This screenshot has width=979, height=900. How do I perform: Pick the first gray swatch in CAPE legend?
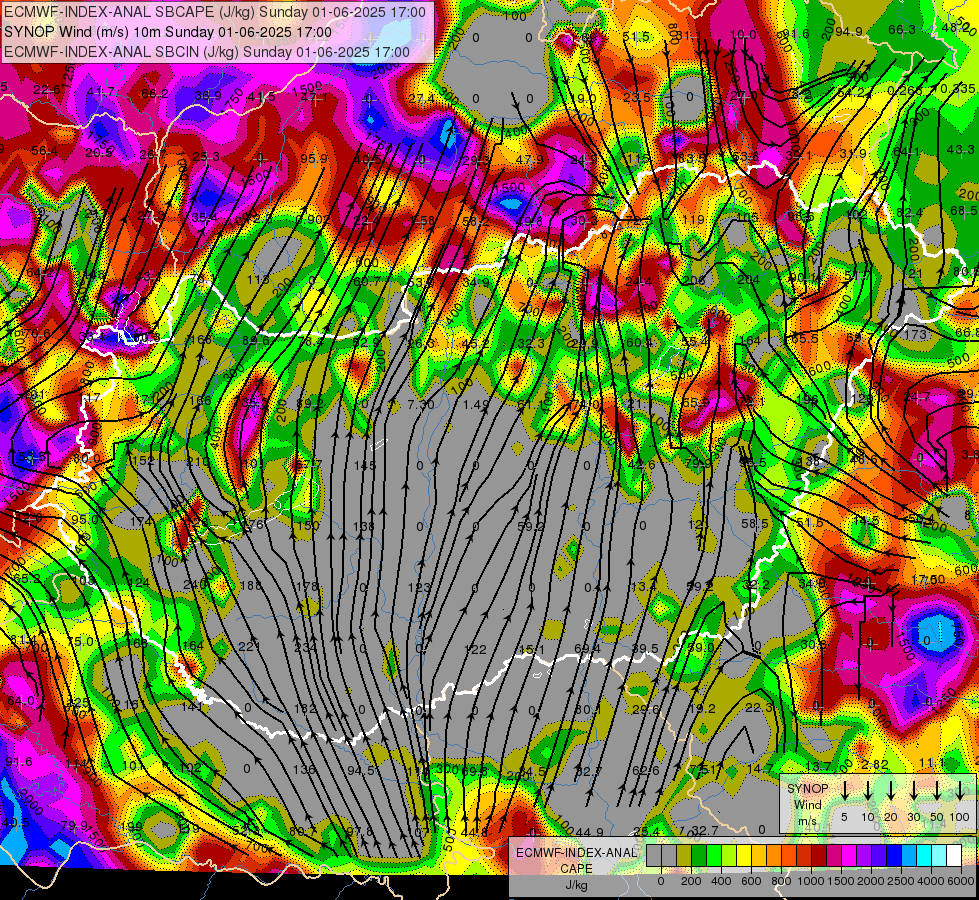[654, 856]
